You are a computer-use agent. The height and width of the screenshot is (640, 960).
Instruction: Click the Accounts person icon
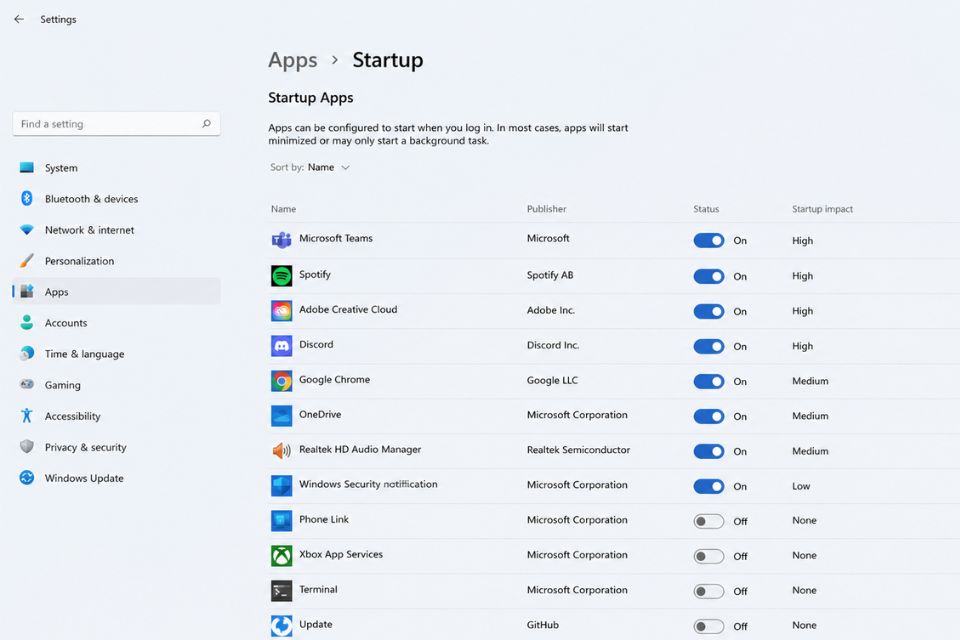click(x=26, y=322)
